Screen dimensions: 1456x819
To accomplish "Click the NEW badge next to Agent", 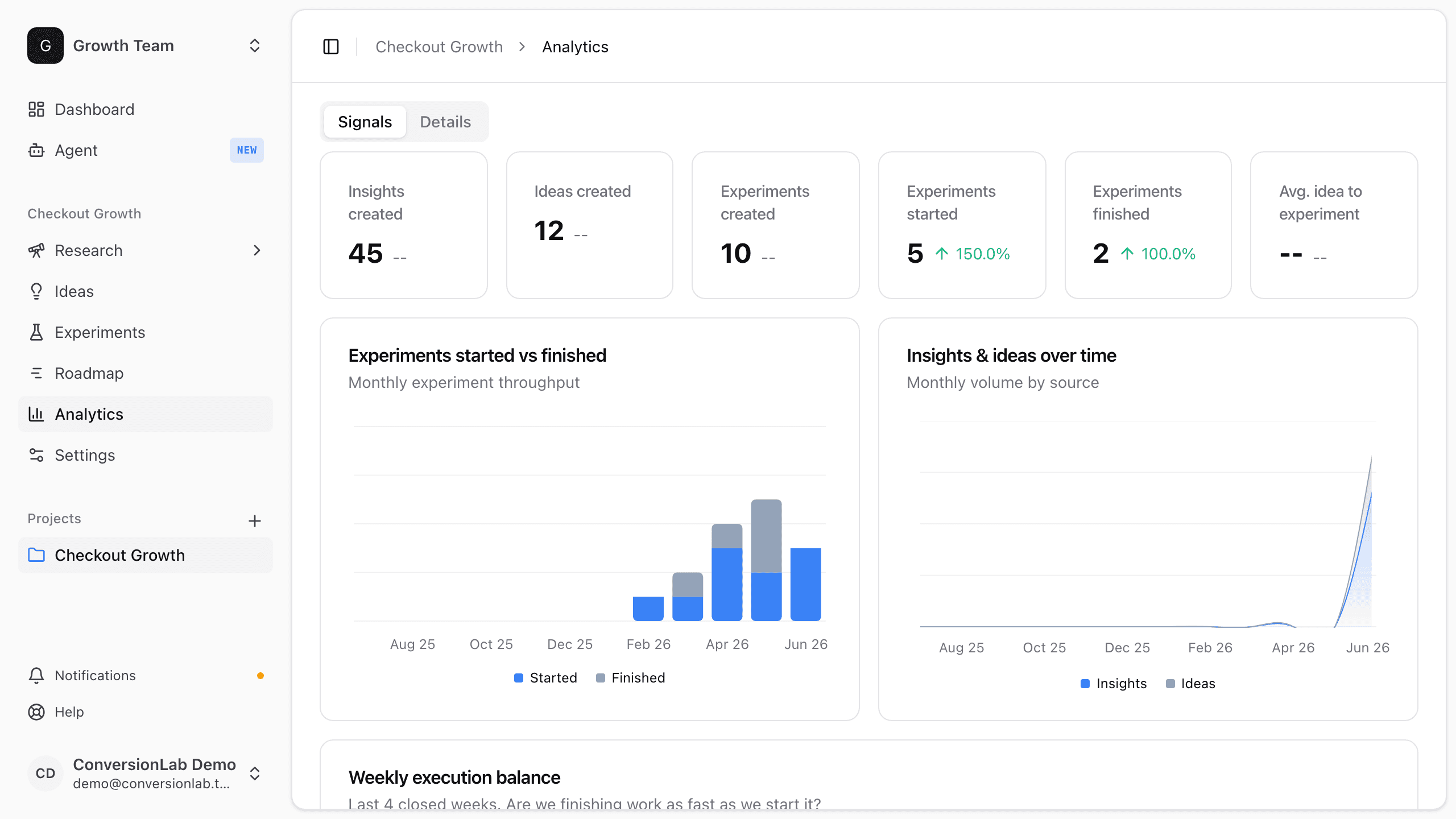I will (x=247, y=150).
